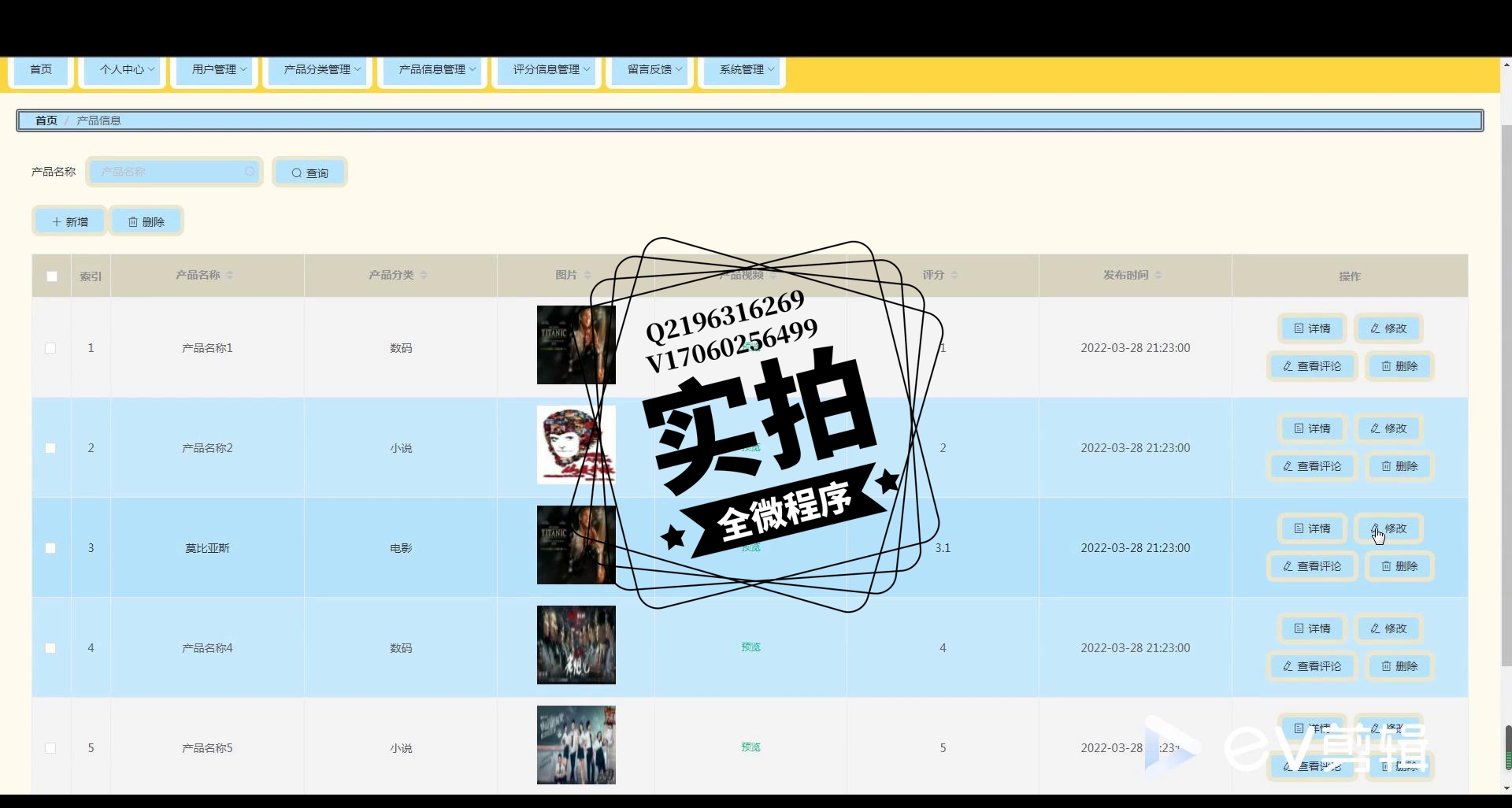Viewport: 1512px width, 808px height.
Task: Click 修改 for 产品名称2
Action: (1388, 428)
